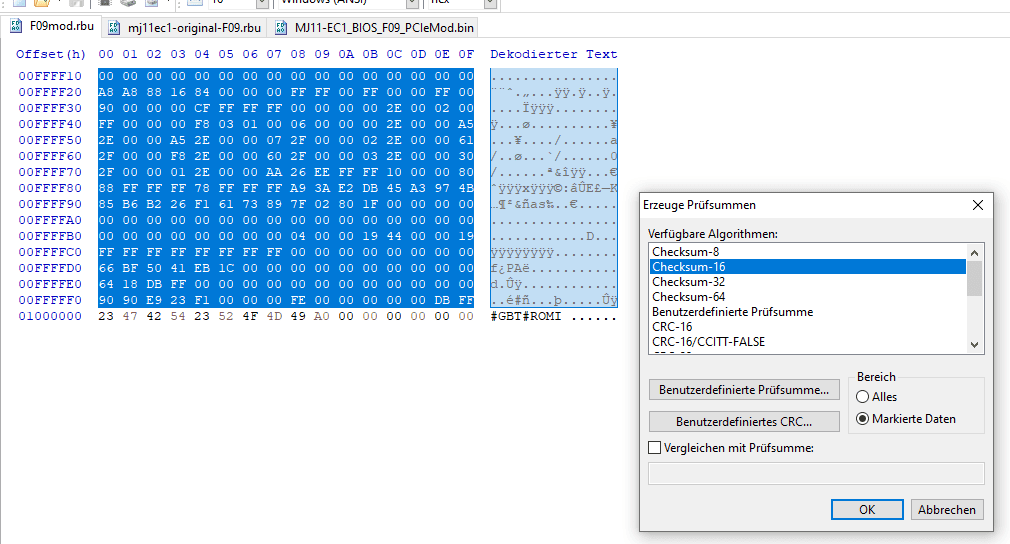Image resolution: width=1010 pixels, height=544 pixels.
Task: Click the algorithm list scroll-down arrow
Action: [x=974, y=344]
